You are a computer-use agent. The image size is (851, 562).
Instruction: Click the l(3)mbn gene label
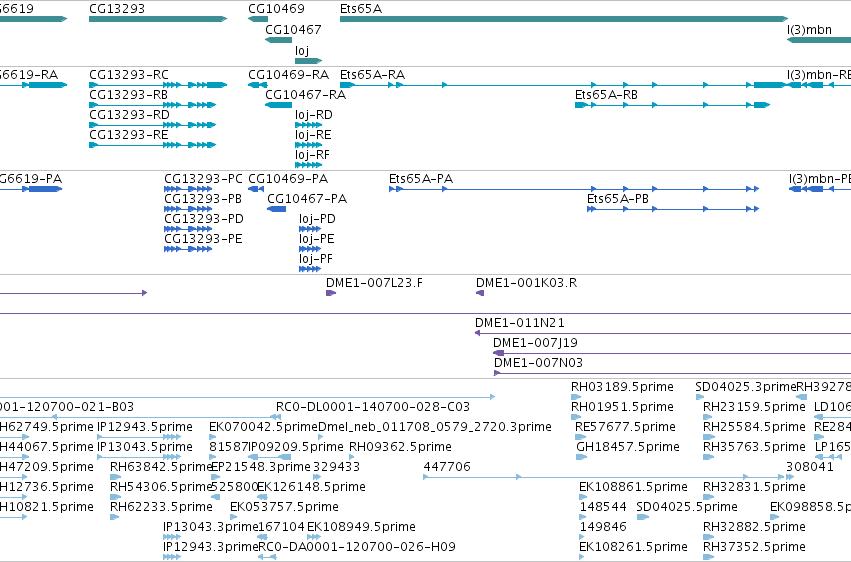809,29
